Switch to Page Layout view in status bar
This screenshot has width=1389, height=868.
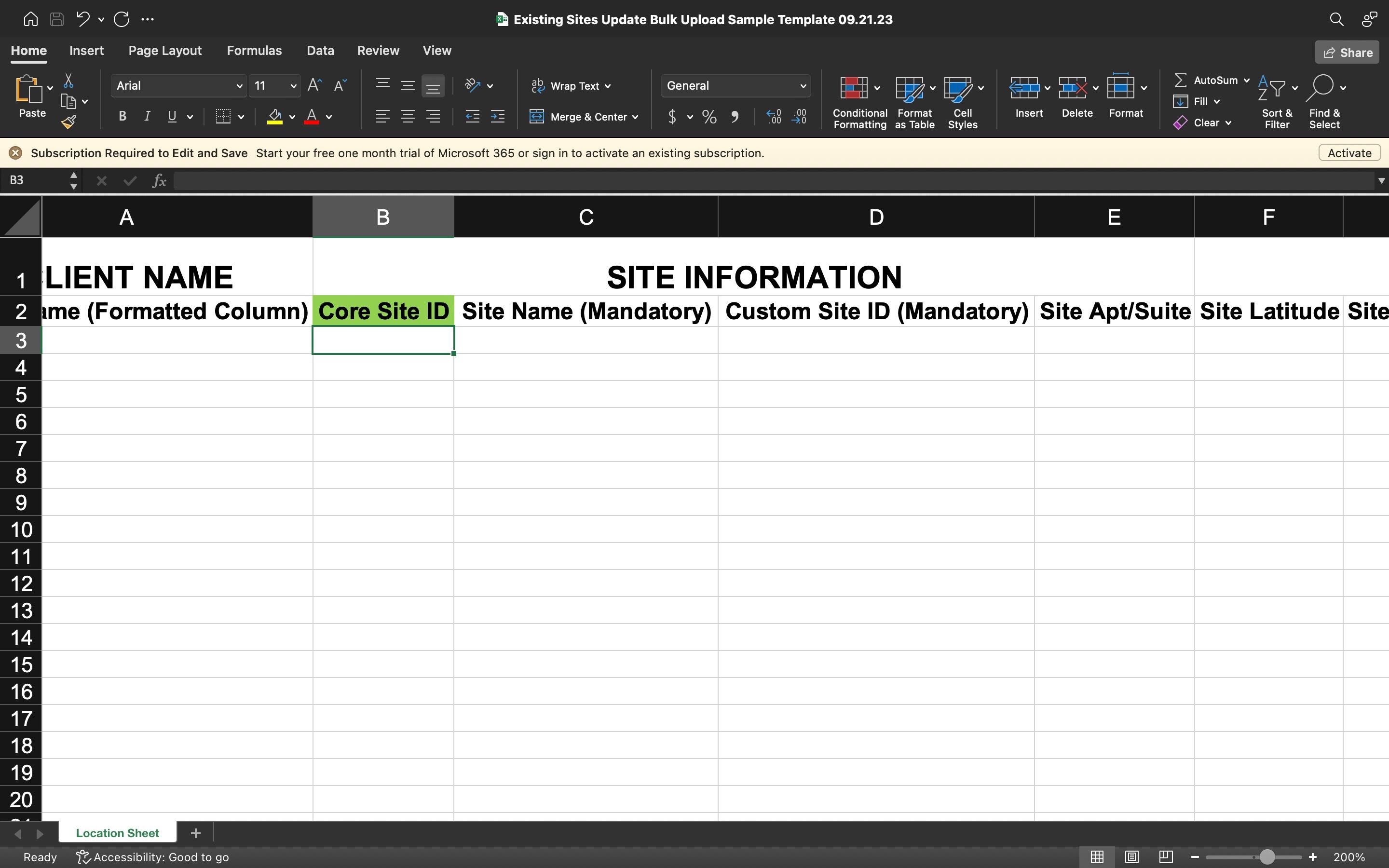pyautogui.click(x=1131, y=857)
